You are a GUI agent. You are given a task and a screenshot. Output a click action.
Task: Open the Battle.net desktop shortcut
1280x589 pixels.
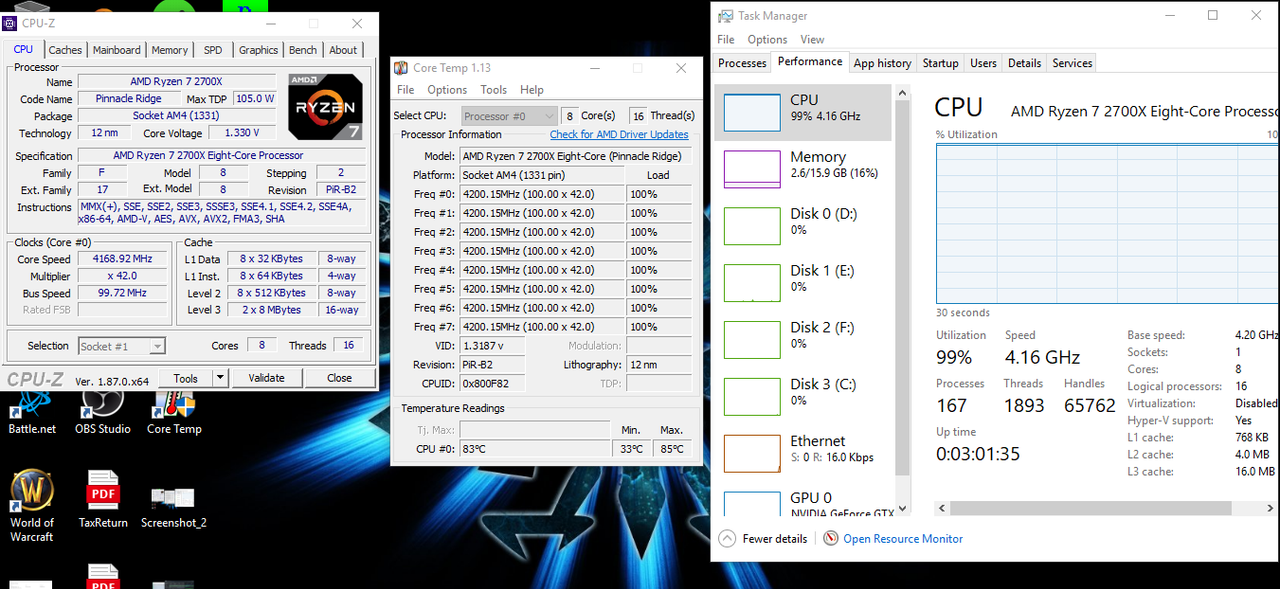pos(32,412)
